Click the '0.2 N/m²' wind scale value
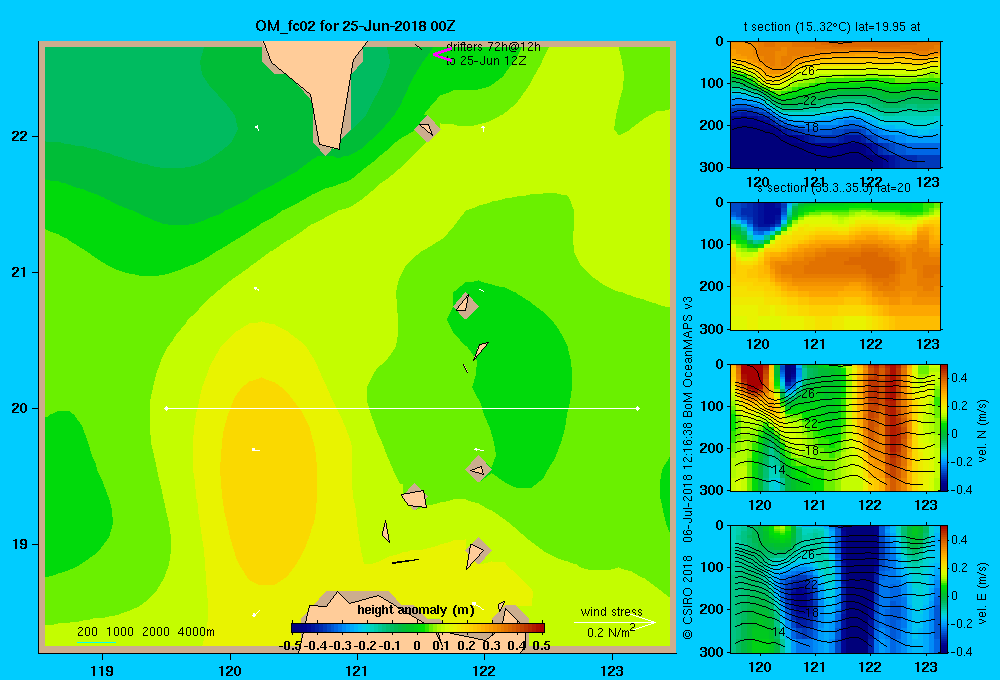1000x680 pixels. 610,632
